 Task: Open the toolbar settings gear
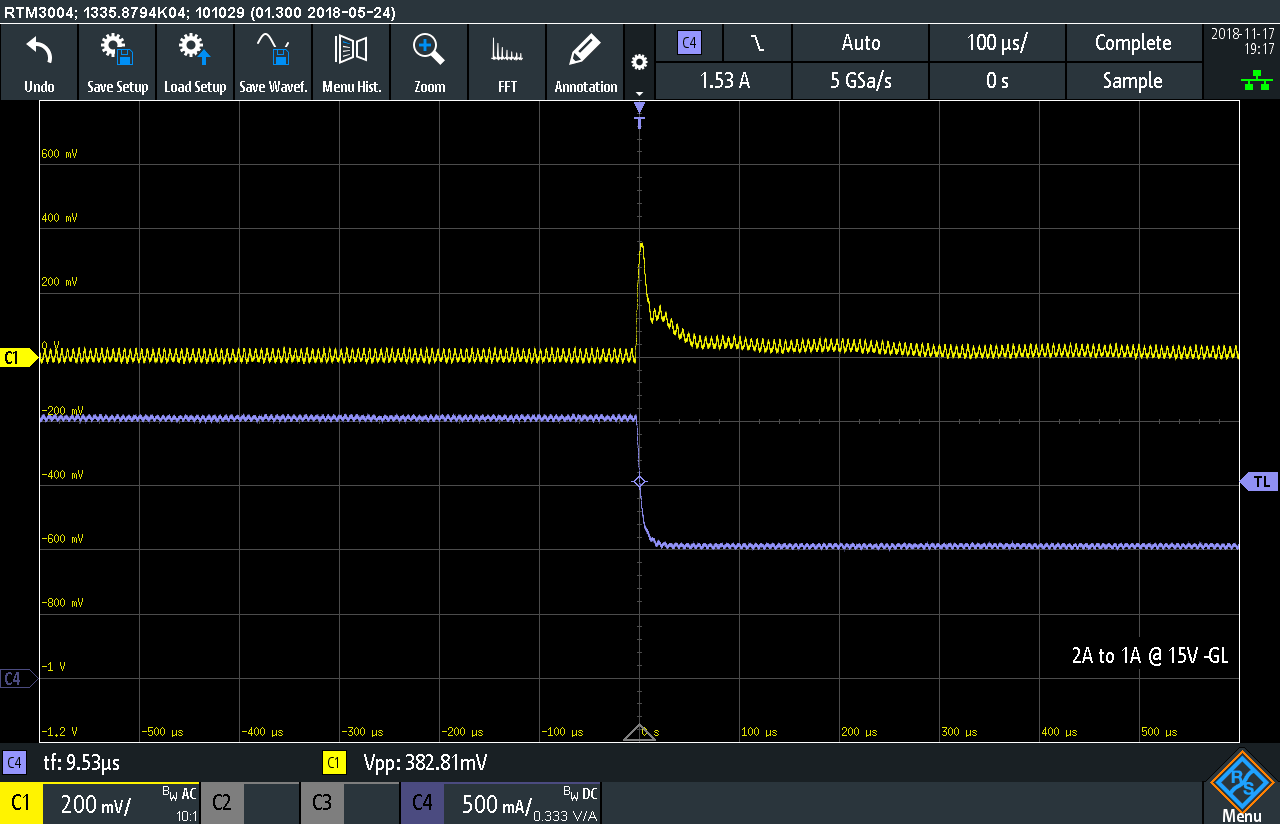coord(639,63)
